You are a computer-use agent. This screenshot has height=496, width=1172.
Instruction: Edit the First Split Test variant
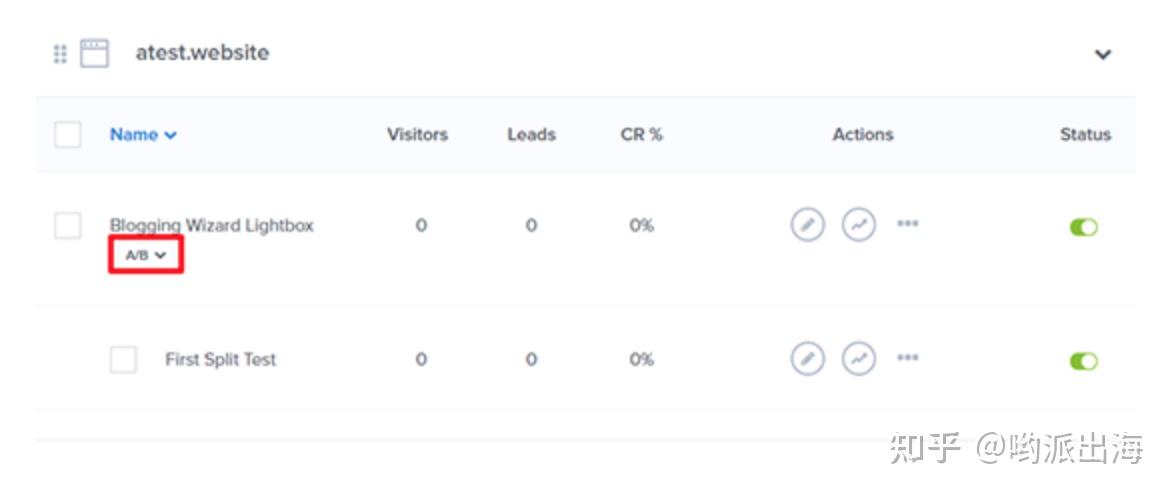pos(808,358)
